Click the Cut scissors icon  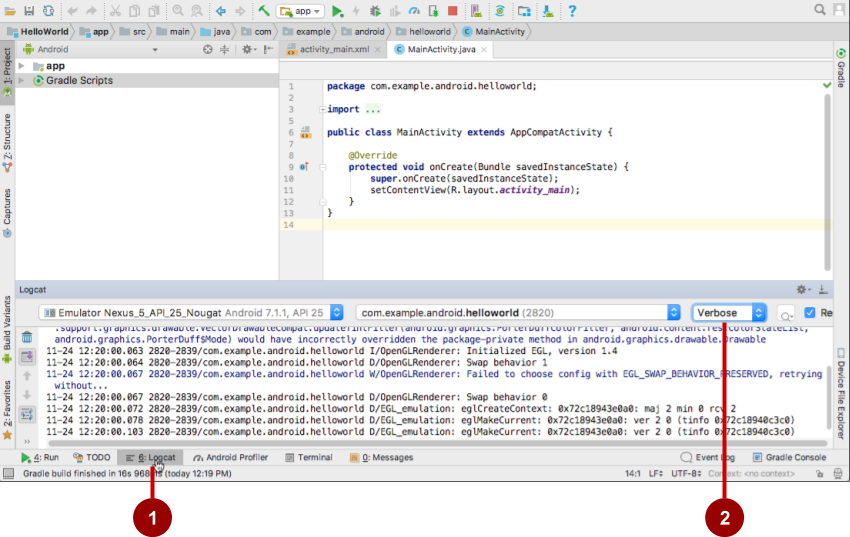pyautogui.click(x=115, y=11)
